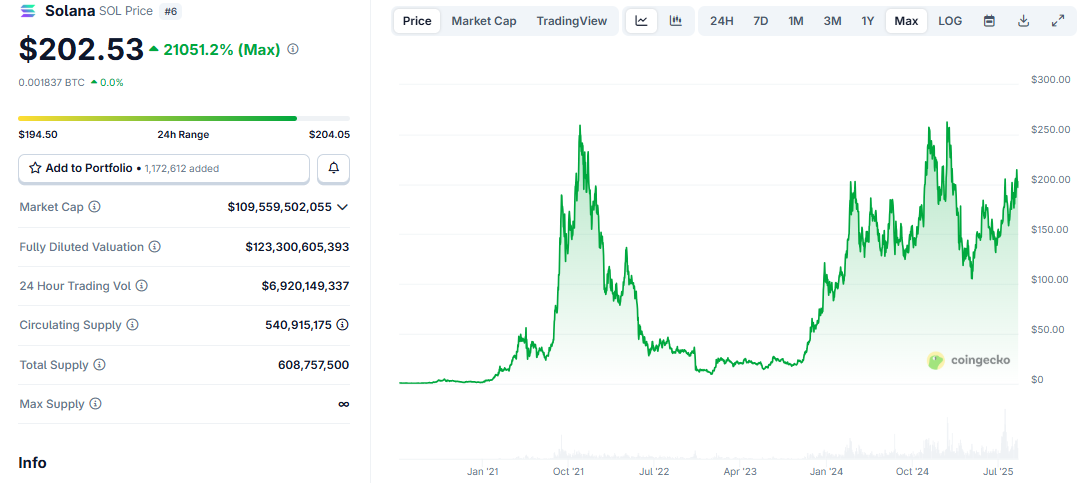1092x483 pixels.
Task: Switch to line chart view icon
Action: click(641, 21)
